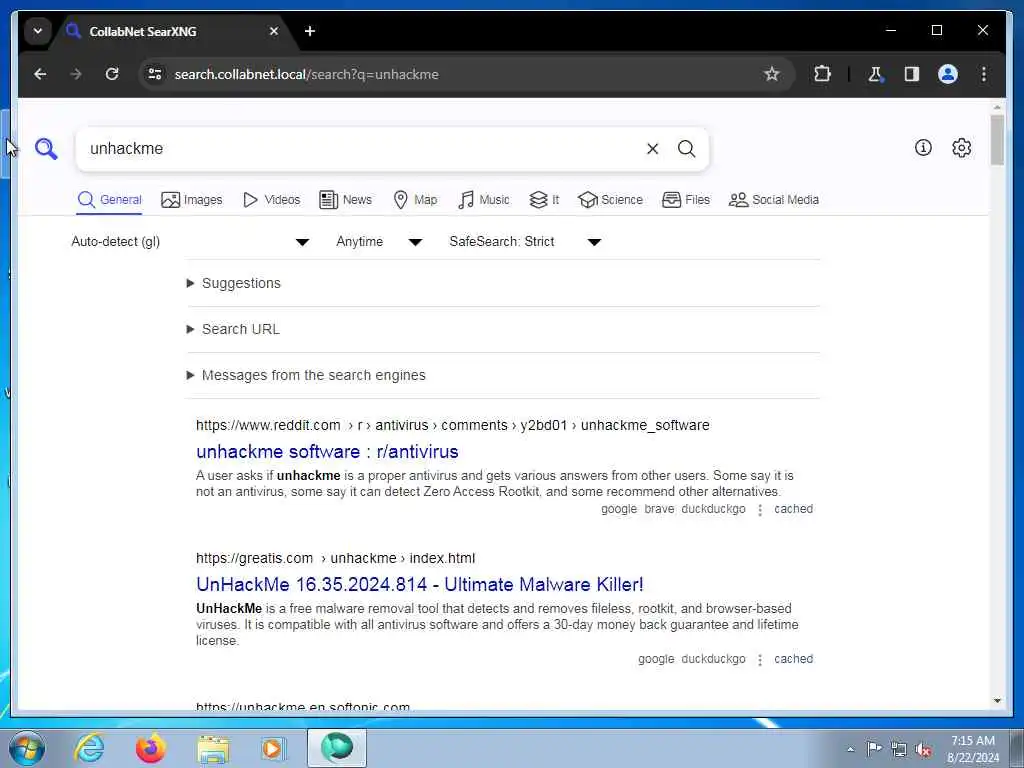The width and height of the screenshot is (1024, 768).
Task: Switch to the Map category
Action: (415, 200)
